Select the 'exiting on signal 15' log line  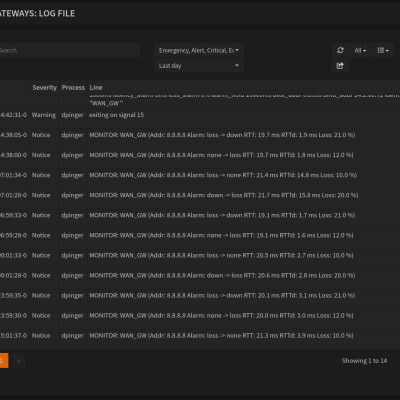117,115
